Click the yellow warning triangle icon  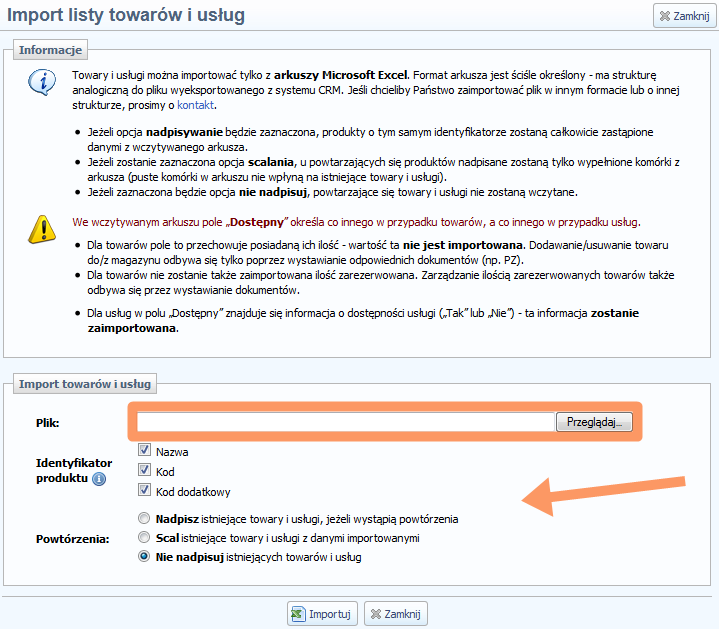coord(41,229)
